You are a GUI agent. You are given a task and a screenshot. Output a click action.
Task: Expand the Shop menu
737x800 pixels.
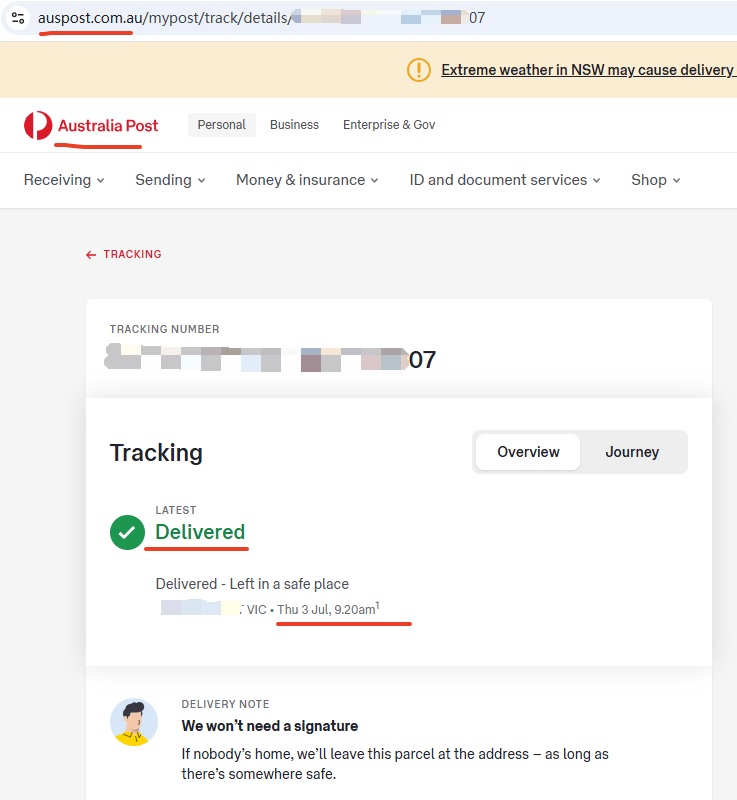(x=656, y=180)
